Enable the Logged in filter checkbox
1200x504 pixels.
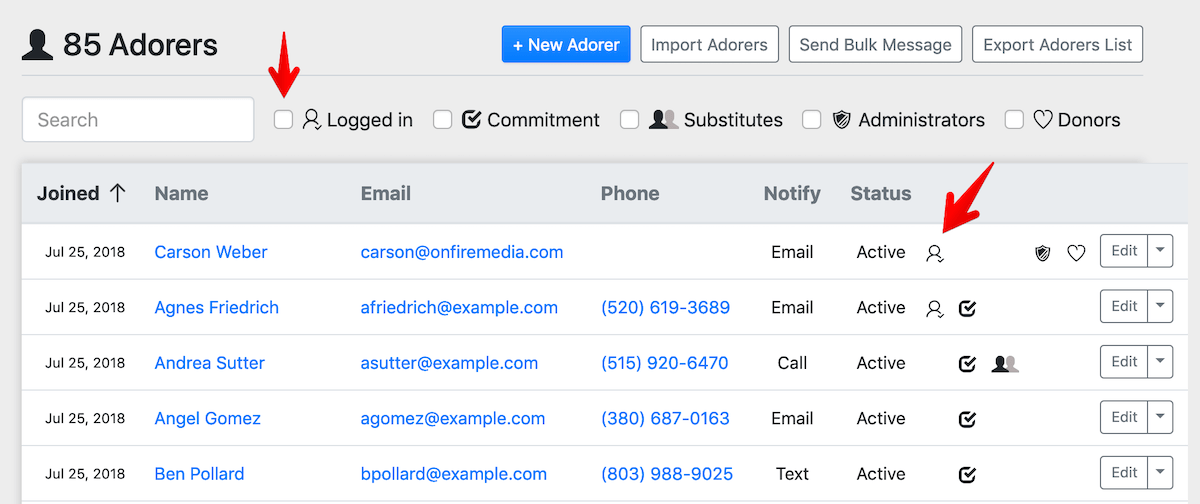pyautogui.click(x=284, y=120)
